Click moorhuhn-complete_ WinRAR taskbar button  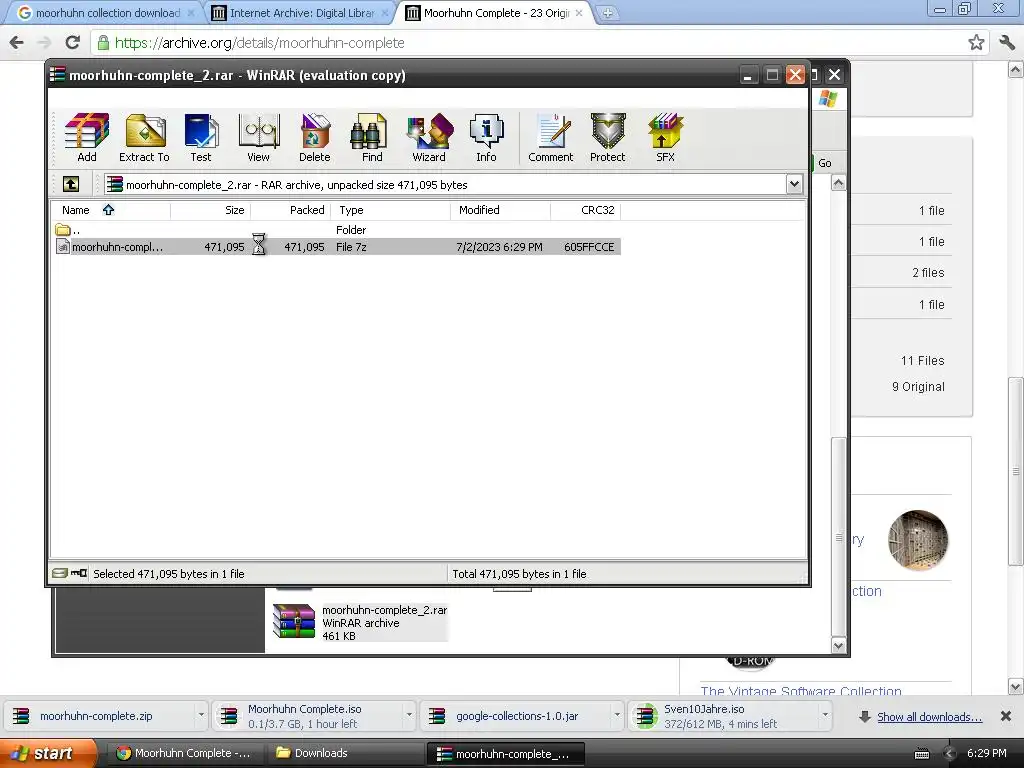(504, 754)
